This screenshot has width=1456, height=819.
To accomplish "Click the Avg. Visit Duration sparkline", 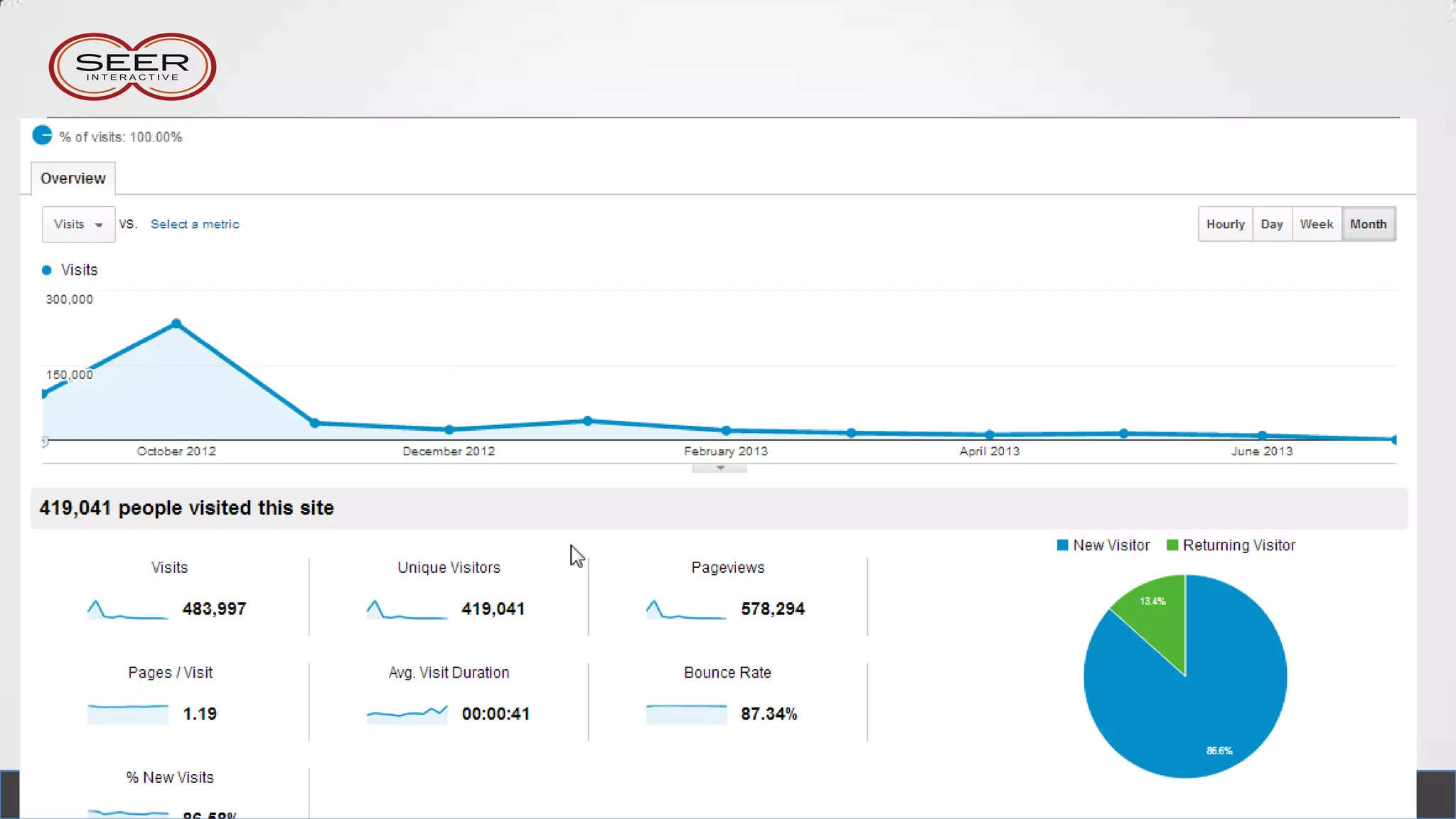I will pyautogui.click(x=407, y=713).
